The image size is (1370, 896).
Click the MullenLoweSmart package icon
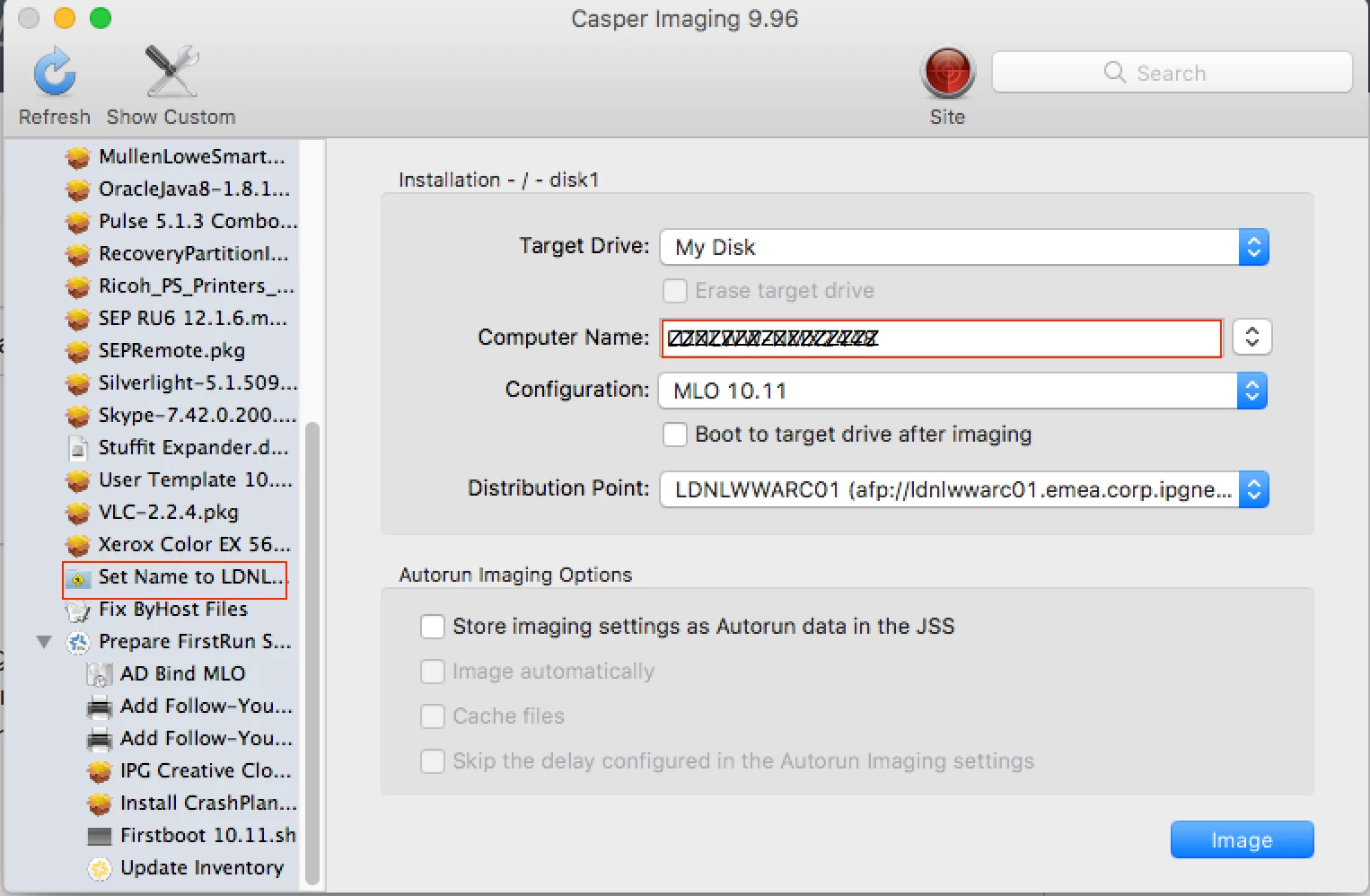click(x=78, y=157)
